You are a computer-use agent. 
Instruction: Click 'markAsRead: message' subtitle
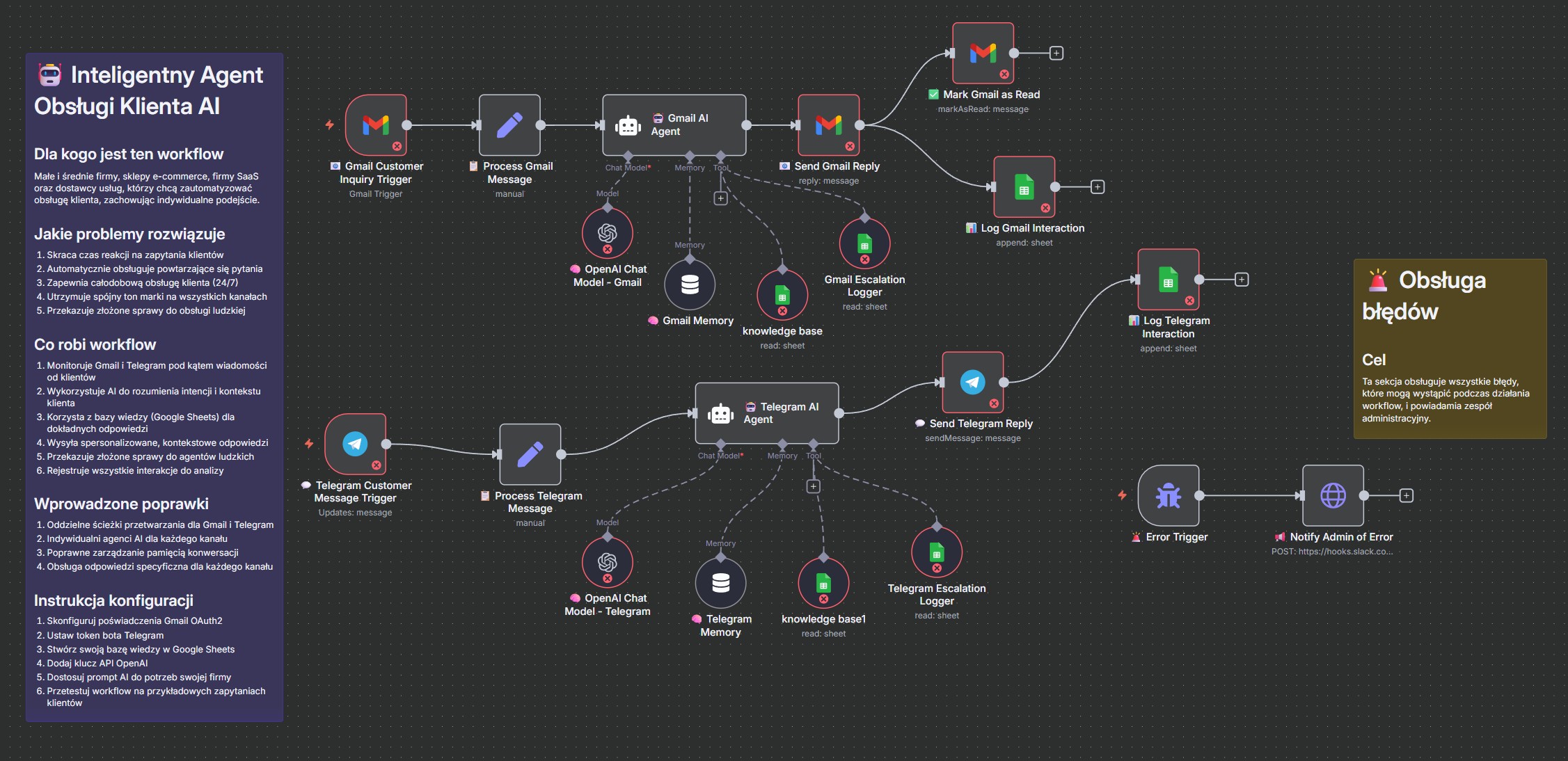click(983, 109)
